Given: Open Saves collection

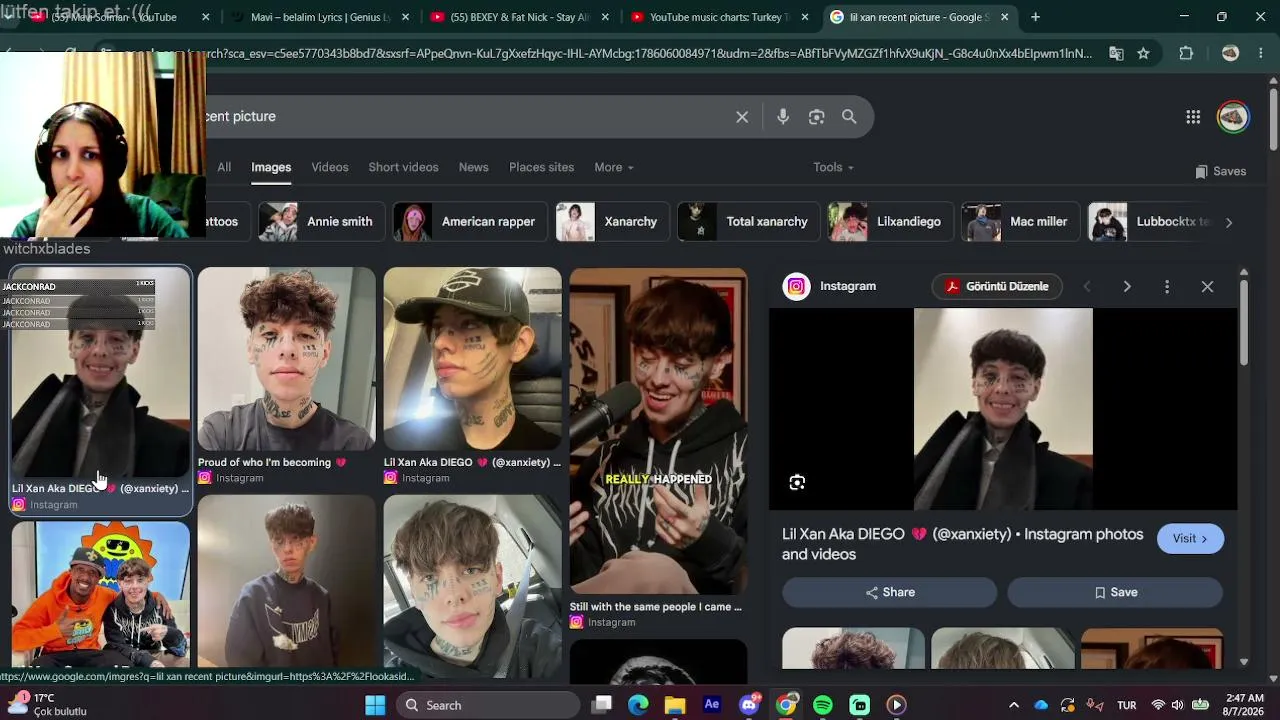Looking at the screenshot, I should click(x=1220, y=171).
